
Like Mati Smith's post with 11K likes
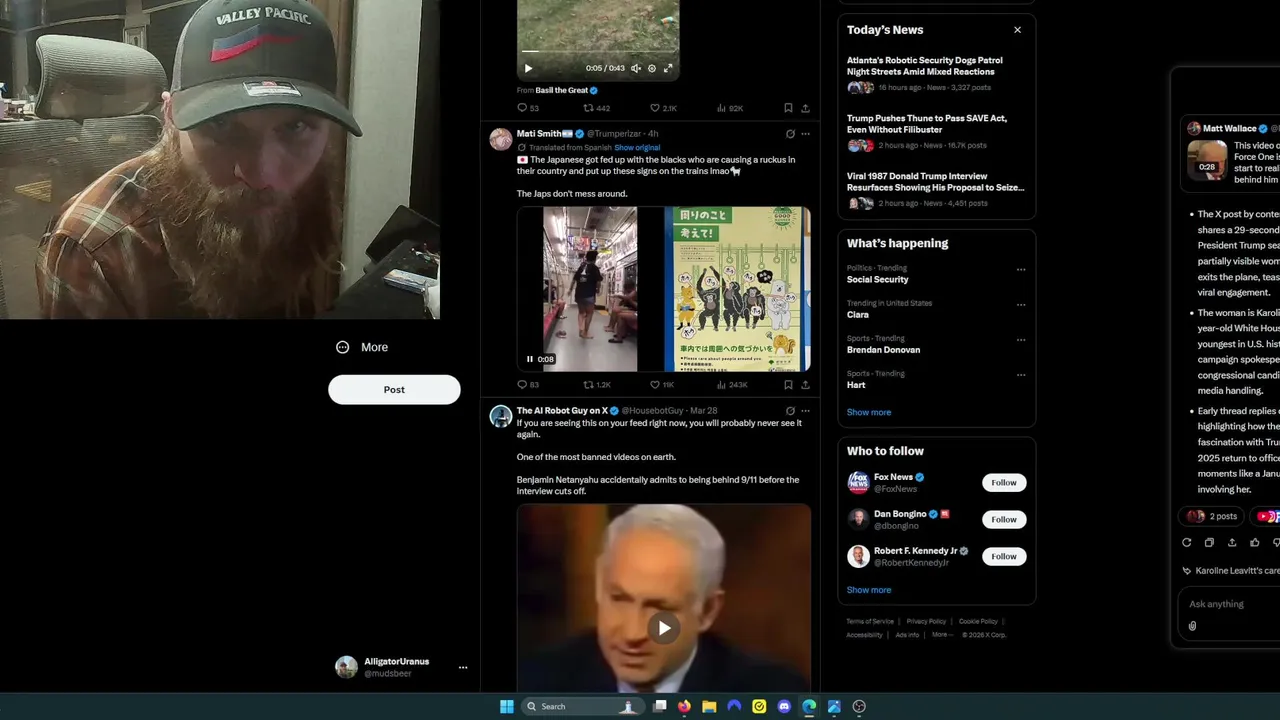point(662,384)
